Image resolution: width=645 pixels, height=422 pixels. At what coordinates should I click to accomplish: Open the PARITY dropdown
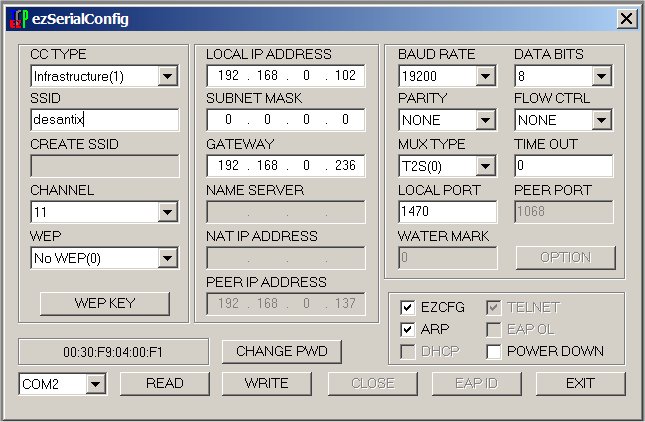point(485,120)
